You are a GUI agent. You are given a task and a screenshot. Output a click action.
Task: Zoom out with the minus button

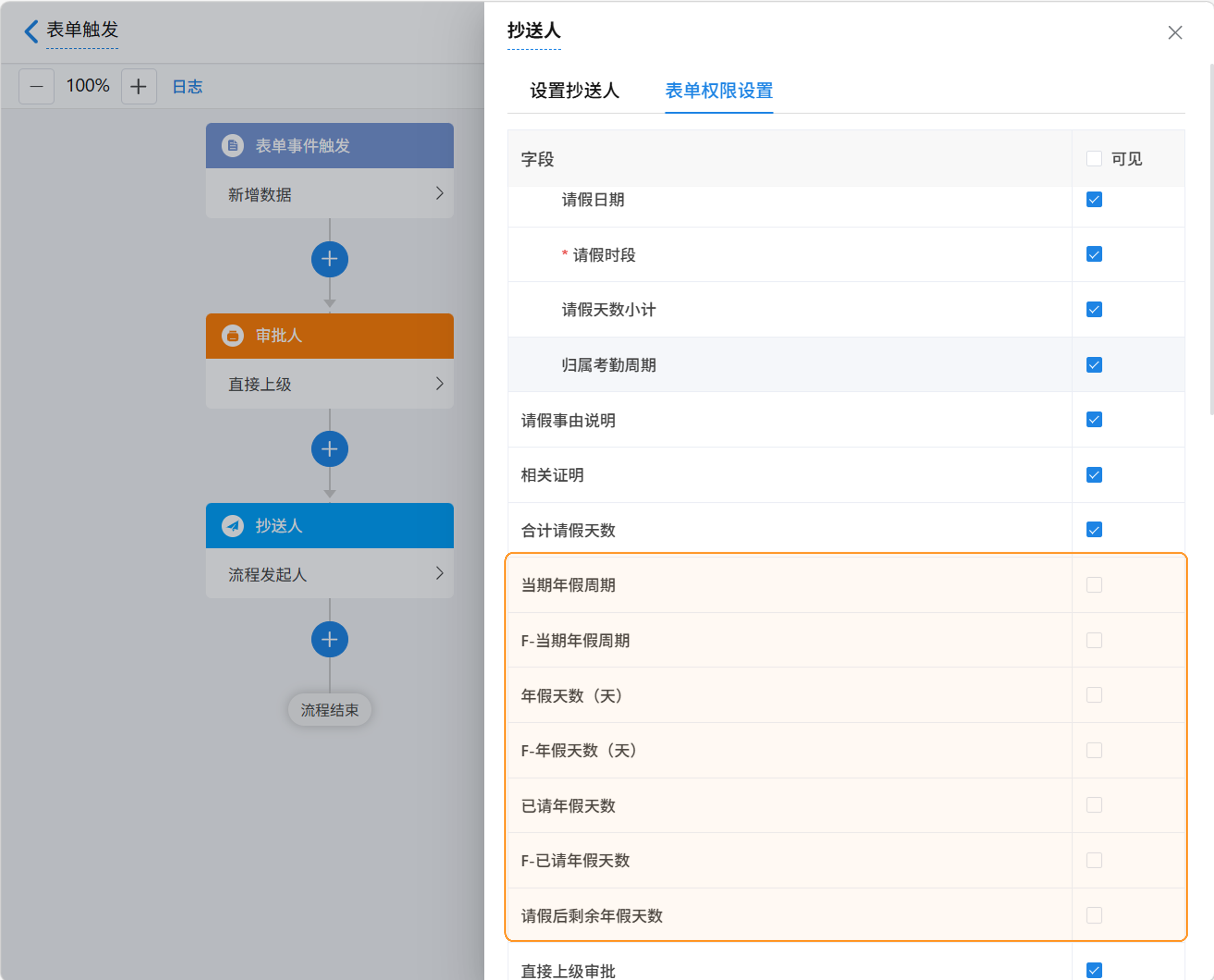pyautogui.click(x=37, y=86)
